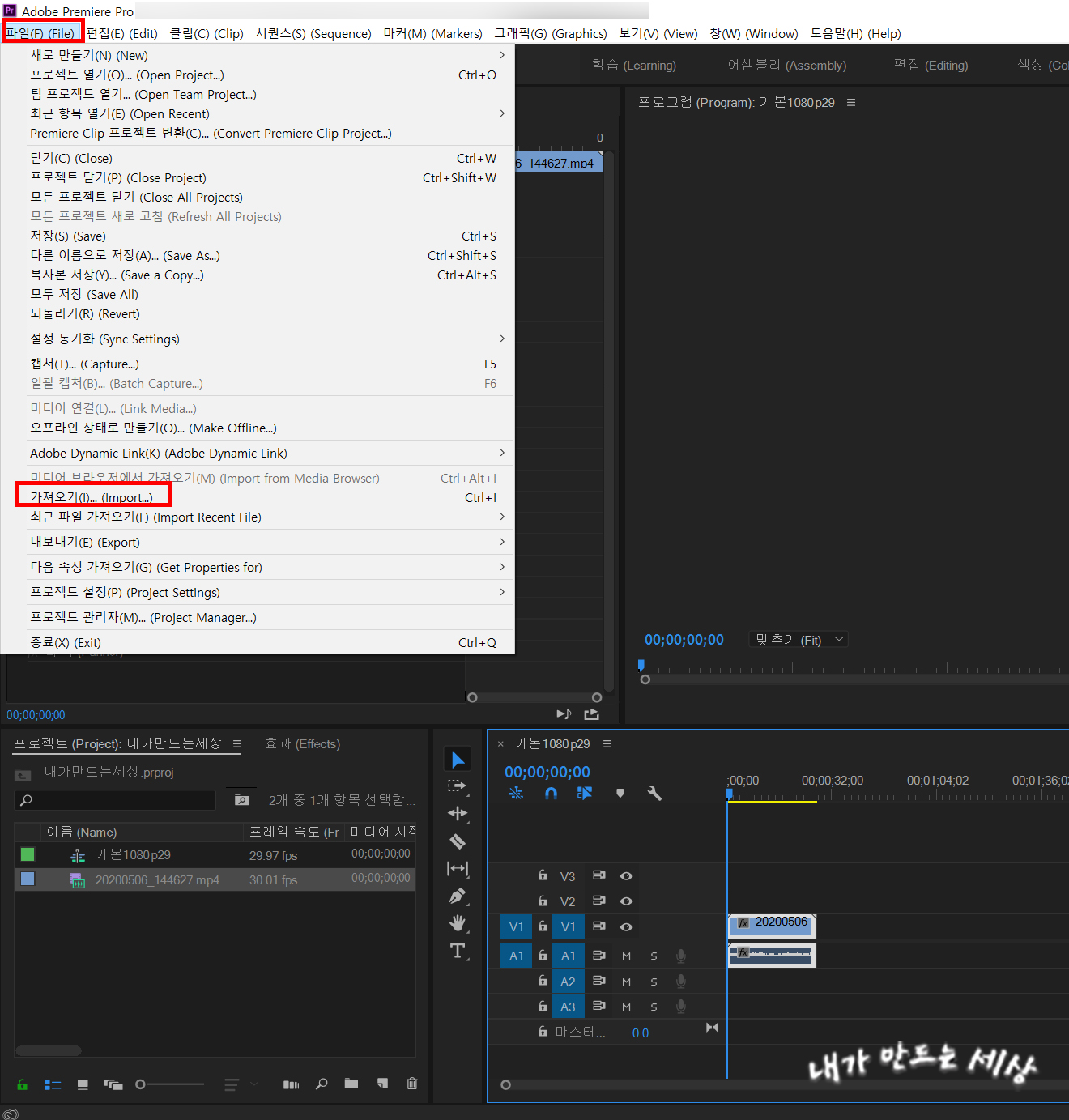
Task: Click the green label swatch of 기본1080p29
Action: pos(28,854)
